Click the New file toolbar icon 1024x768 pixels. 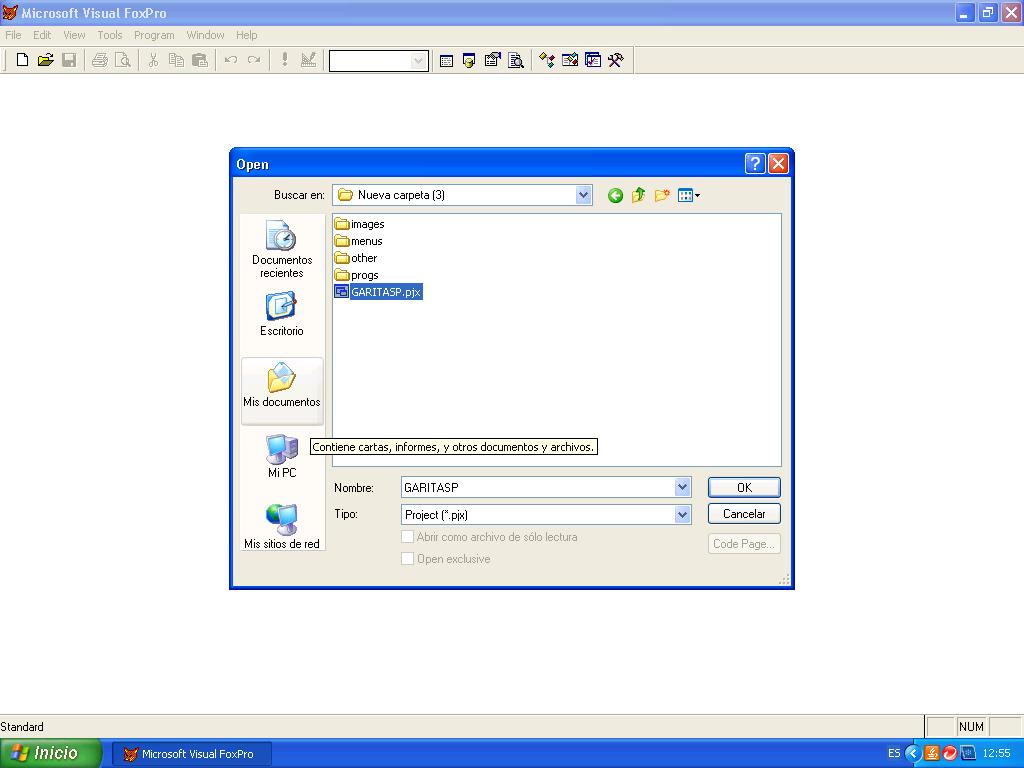pyautogui.click(x=22, y=61)
